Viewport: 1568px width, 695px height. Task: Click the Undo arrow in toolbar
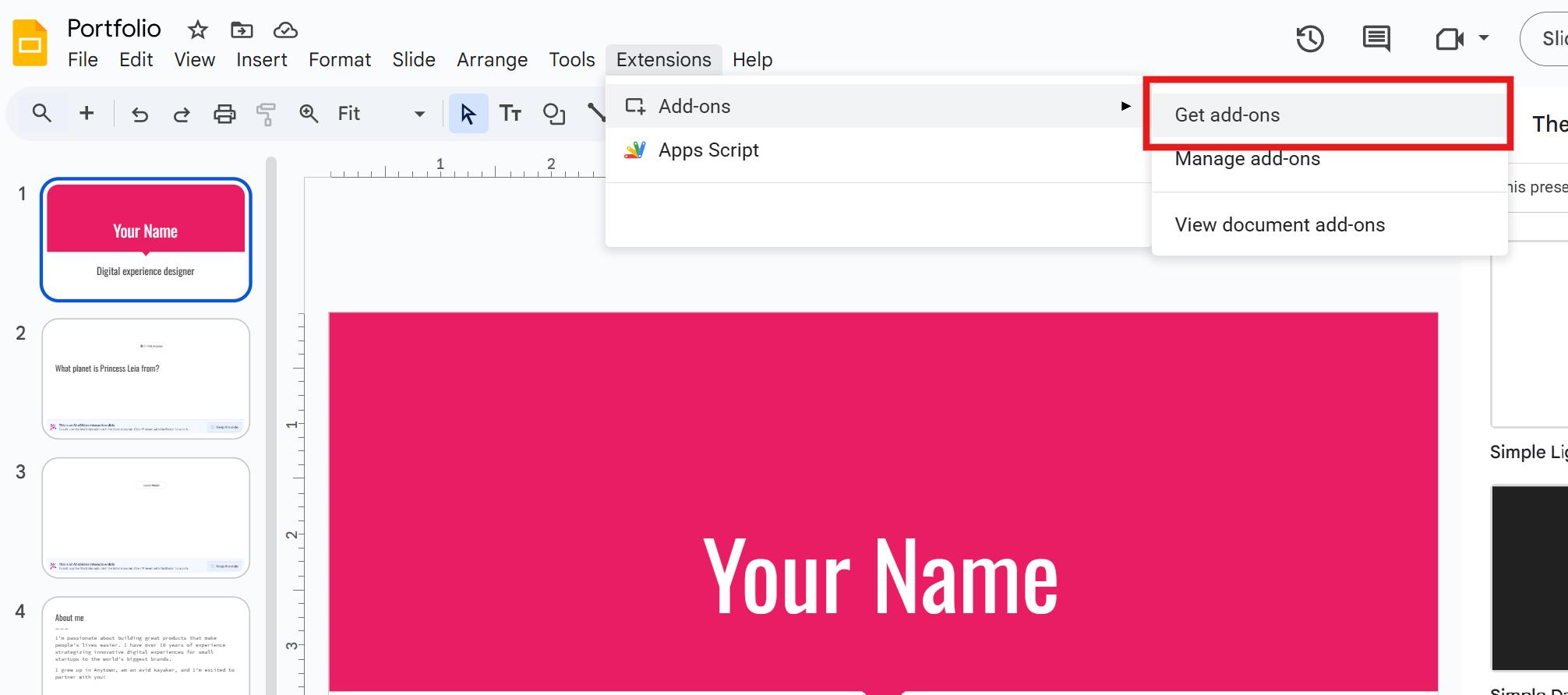click(139, 115)
